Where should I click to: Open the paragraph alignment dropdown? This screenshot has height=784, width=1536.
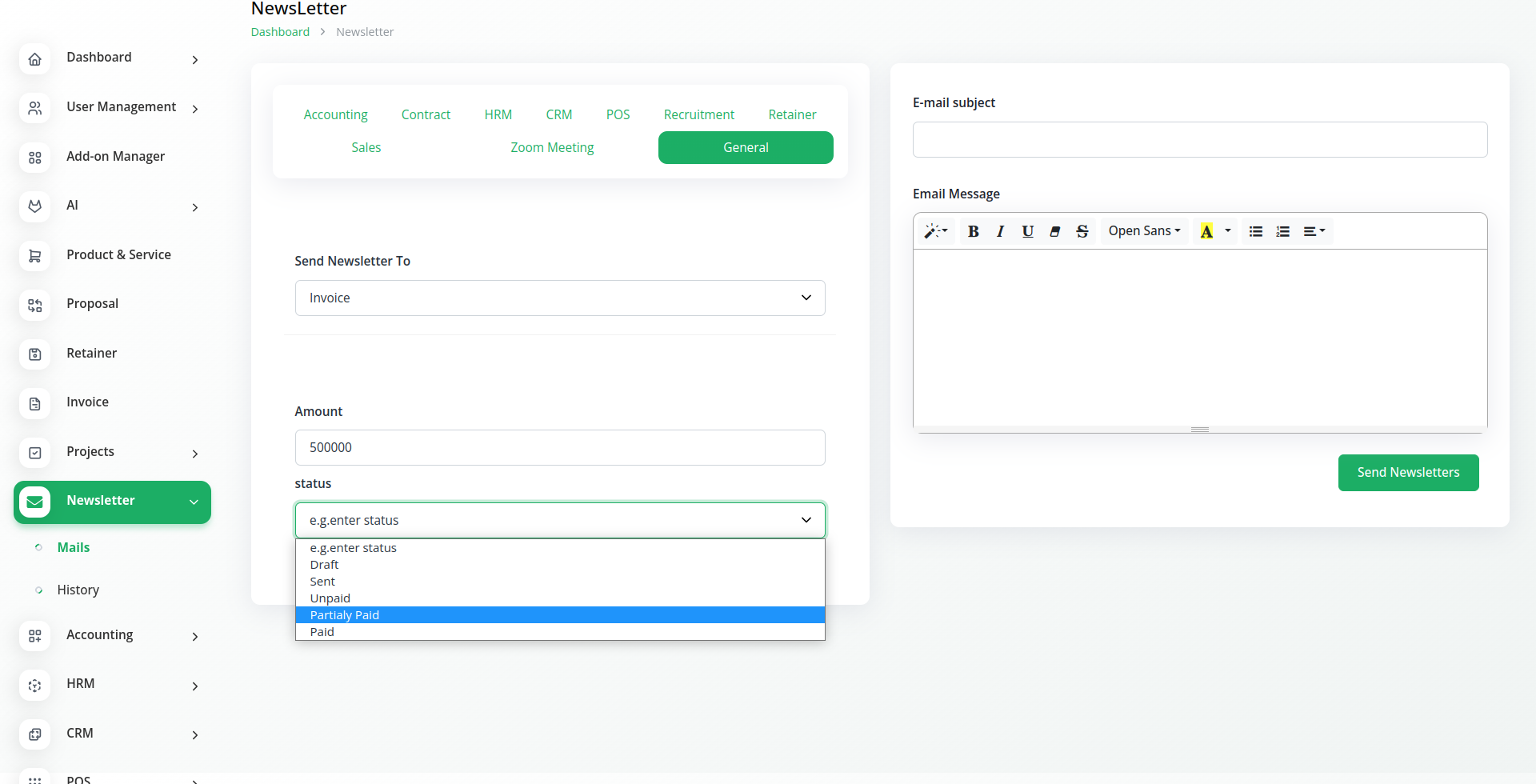tap(1314, 231)
